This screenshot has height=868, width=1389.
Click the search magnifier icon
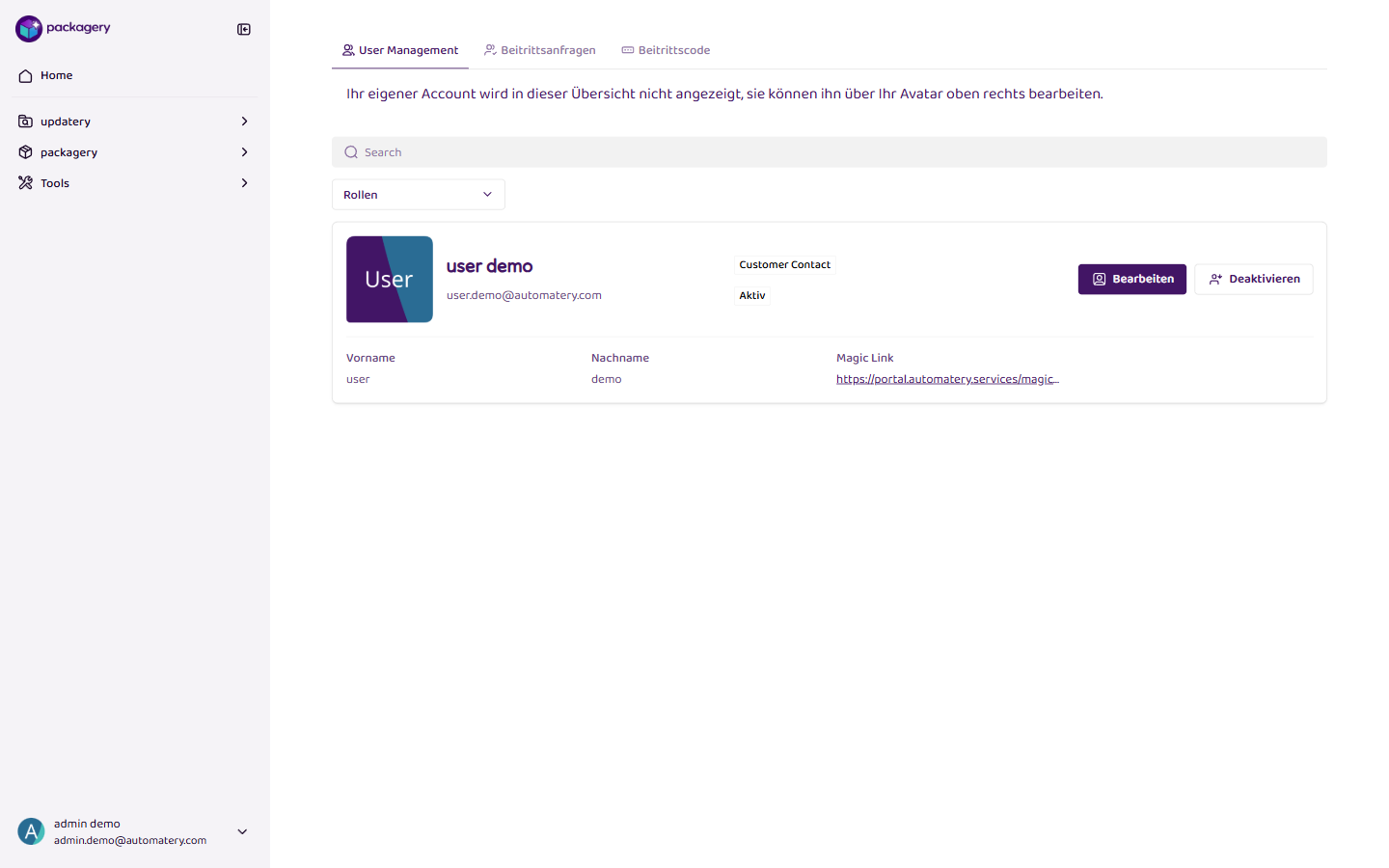pyautogui.click(x=351, y=152)
